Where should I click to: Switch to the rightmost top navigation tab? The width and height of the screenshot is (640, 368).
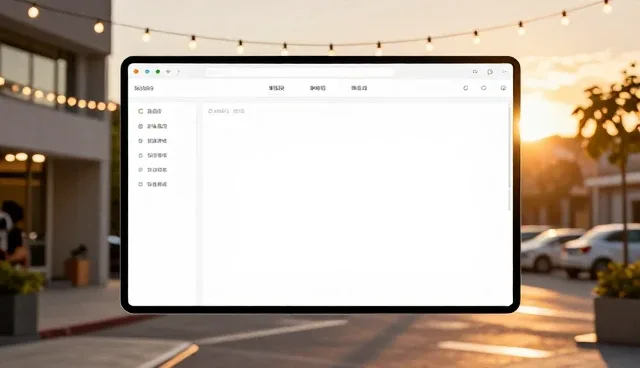359,88
